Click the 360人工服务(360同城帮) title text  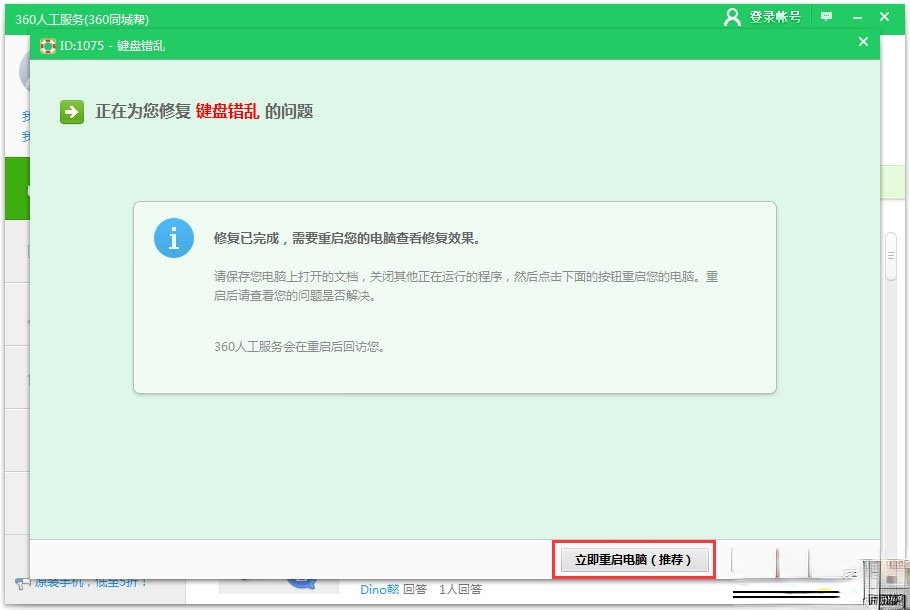[x=82, y=19]
